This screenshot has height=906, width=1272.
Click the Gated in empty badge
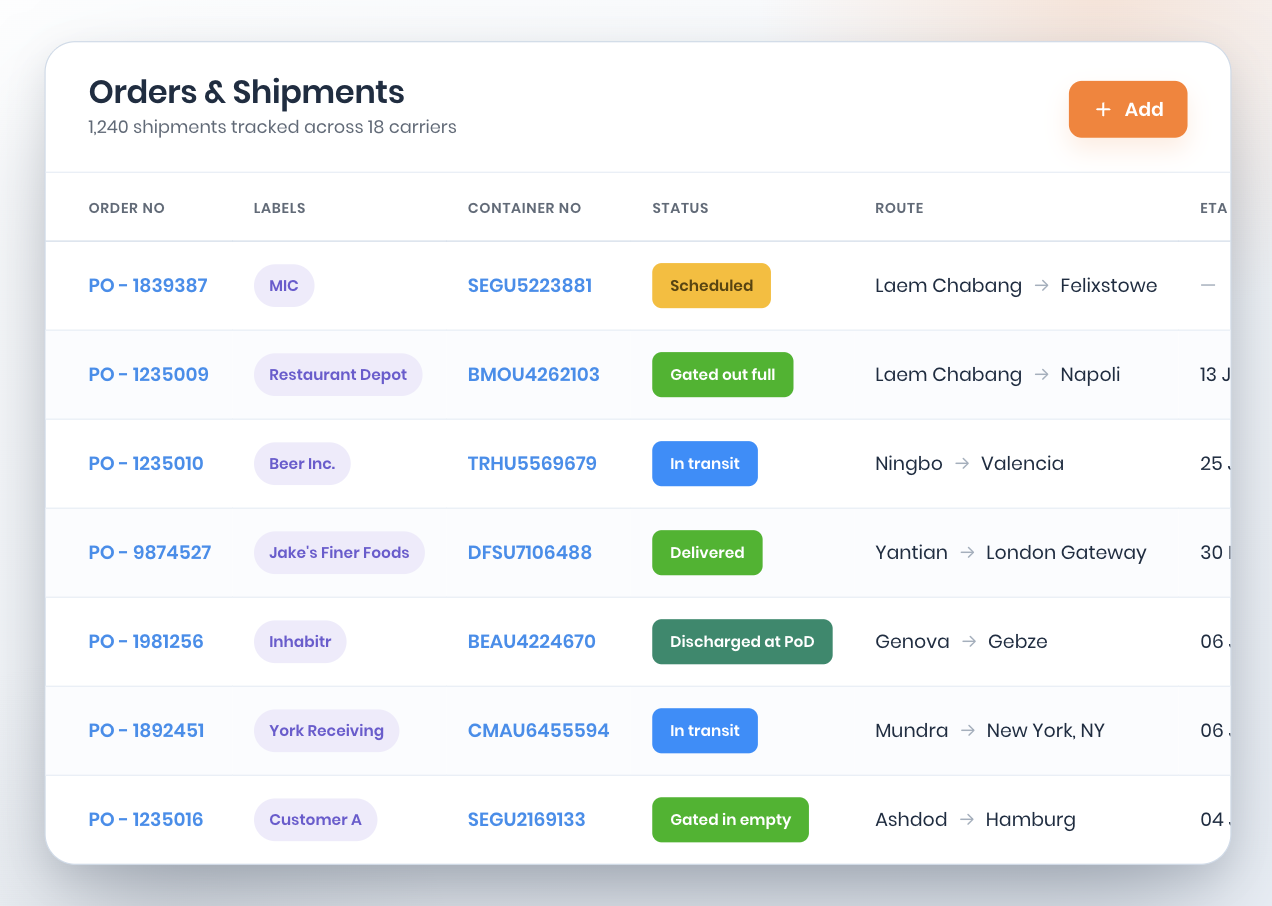(730, 820)
